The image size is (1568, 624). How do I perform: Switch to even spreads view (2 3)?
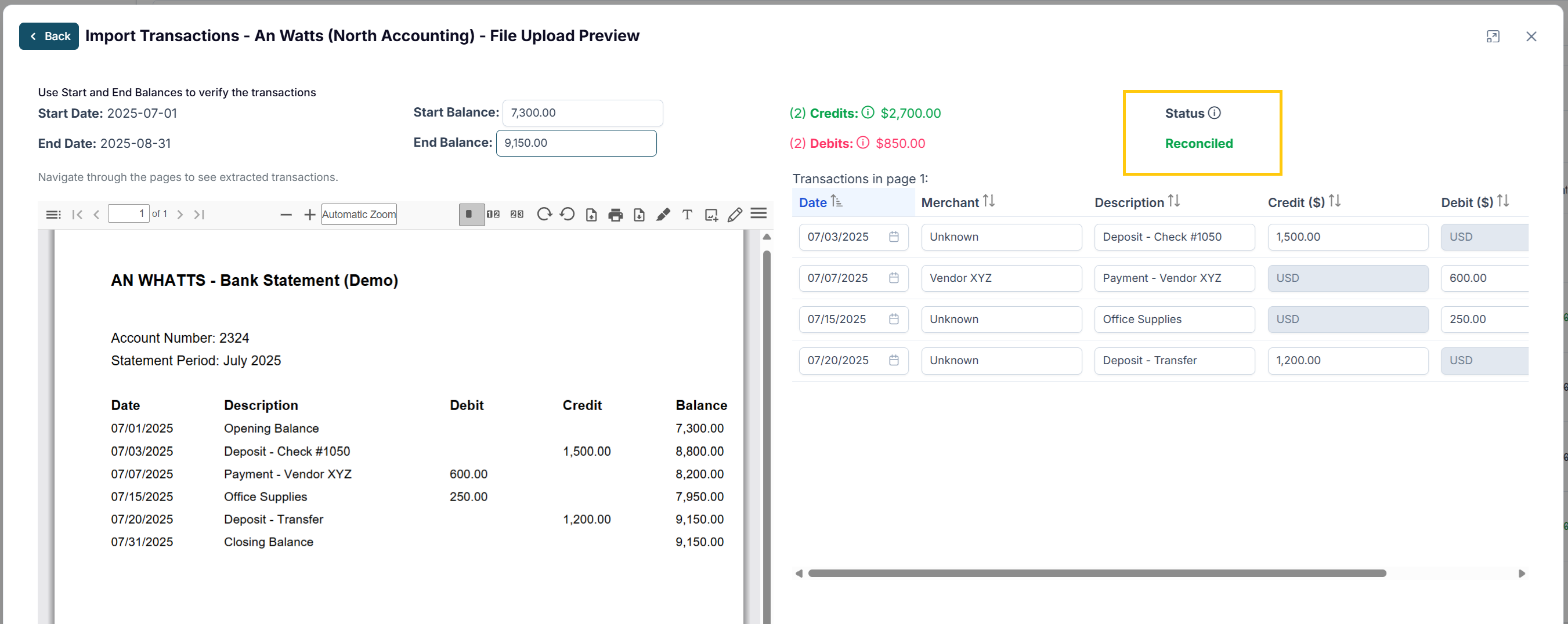pyautogui.click(x=517, y=215)
